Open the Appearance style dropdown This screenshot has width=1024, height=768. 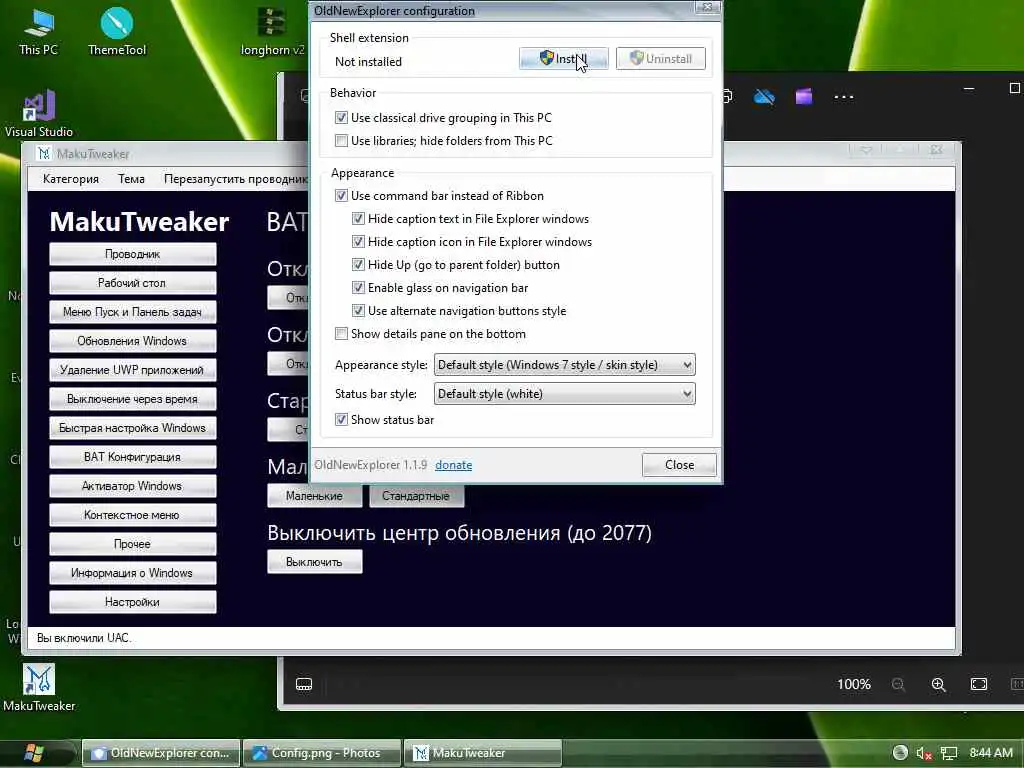[564, 364]
